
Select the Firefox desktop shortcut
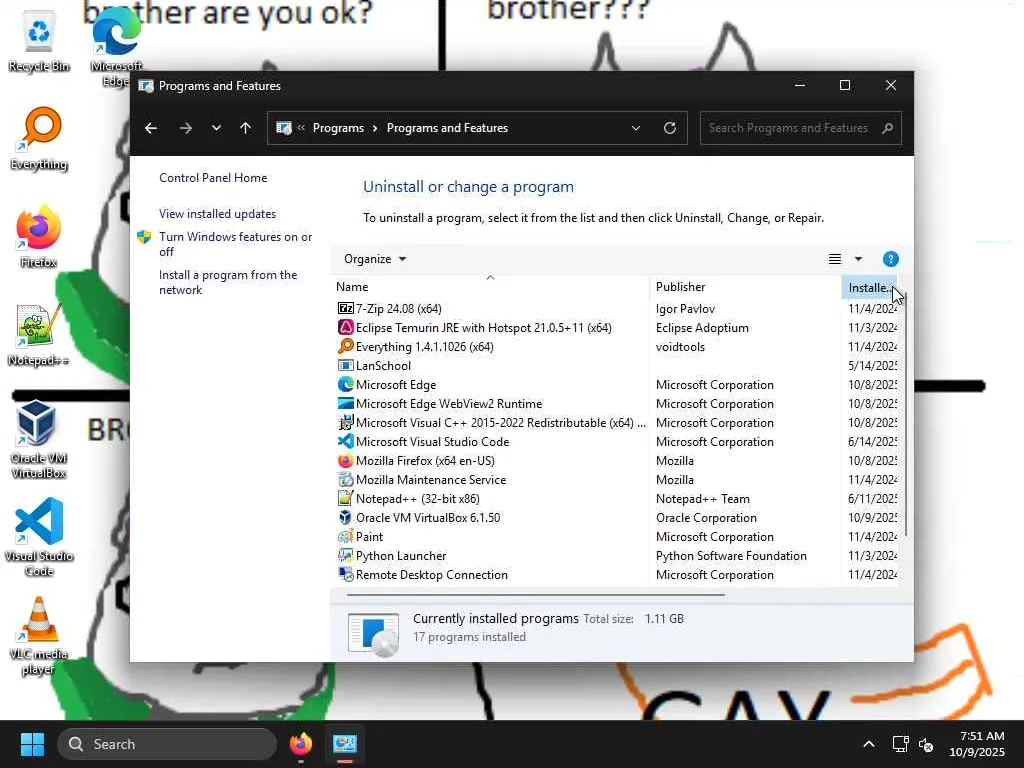(x=39, y=236)
